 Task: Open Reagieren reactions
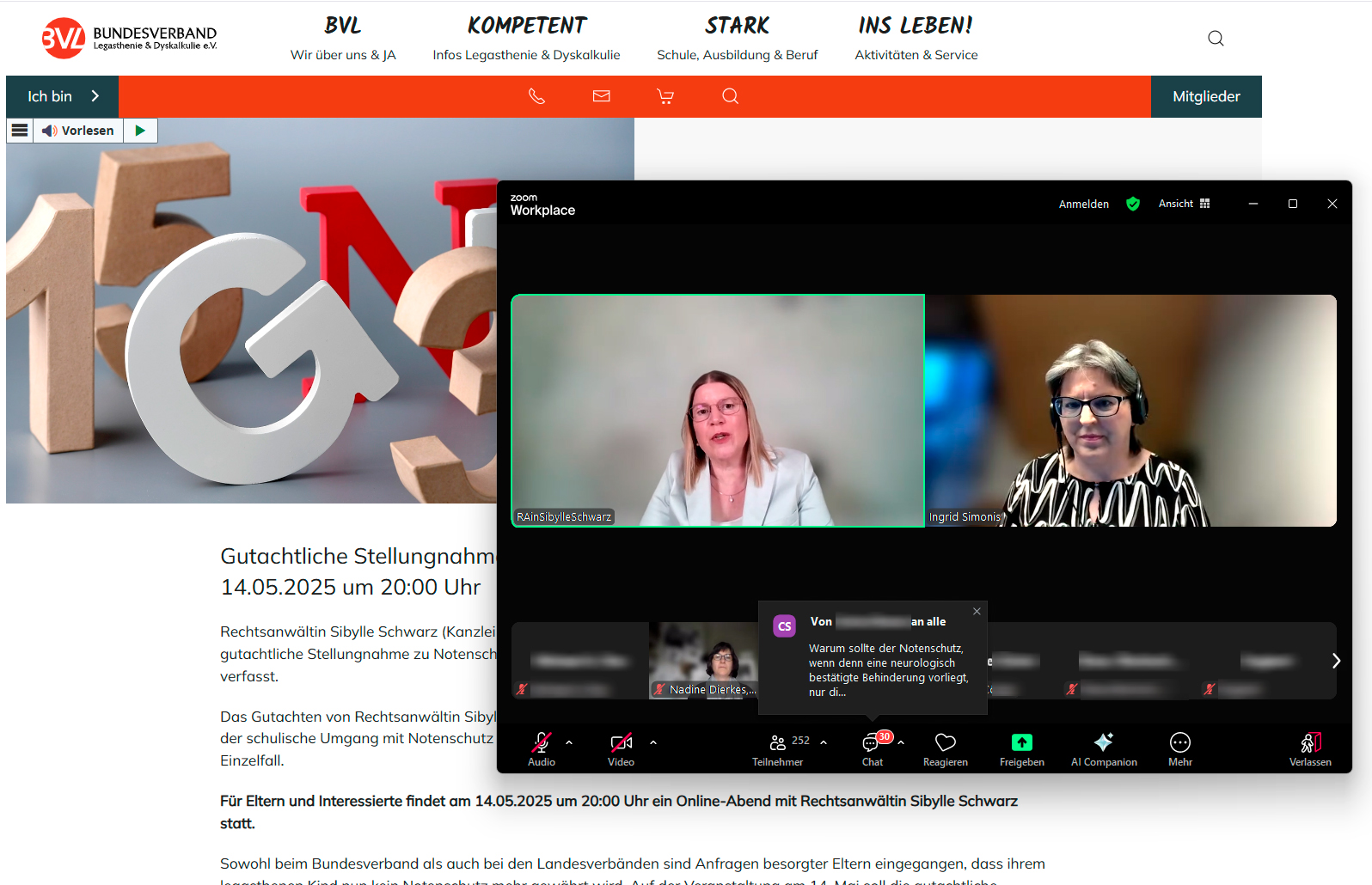pos(946,749)
